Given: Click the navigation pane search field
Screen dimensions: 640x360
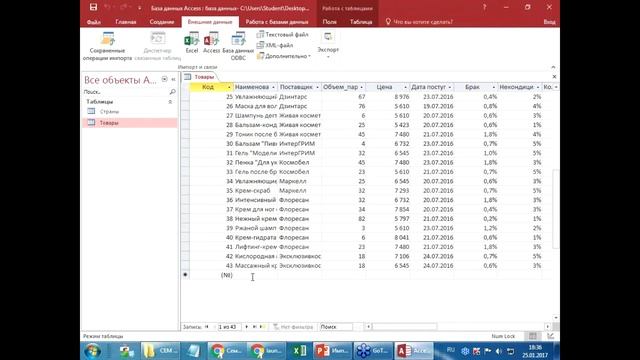Looking at the screenshot, I should click(127, 92).
